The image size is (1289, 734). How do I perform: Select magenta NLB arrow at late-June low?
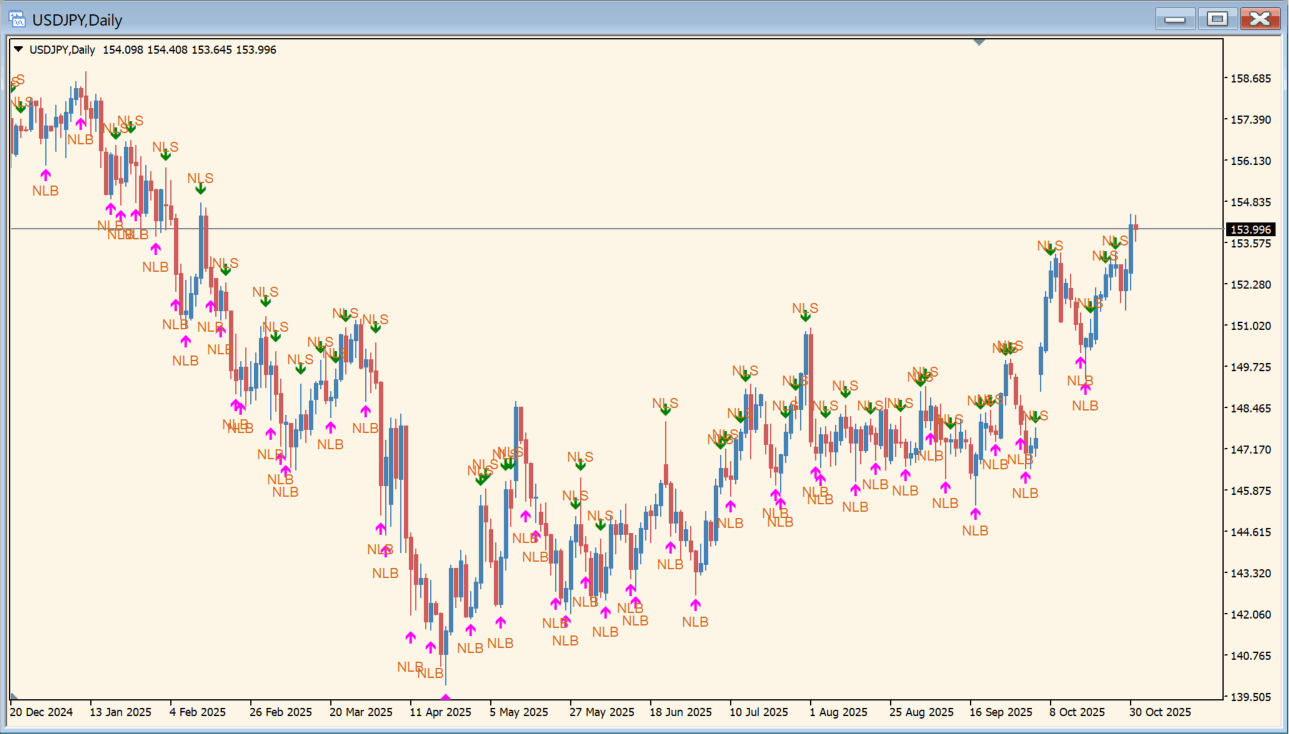[x=695, y=605]
